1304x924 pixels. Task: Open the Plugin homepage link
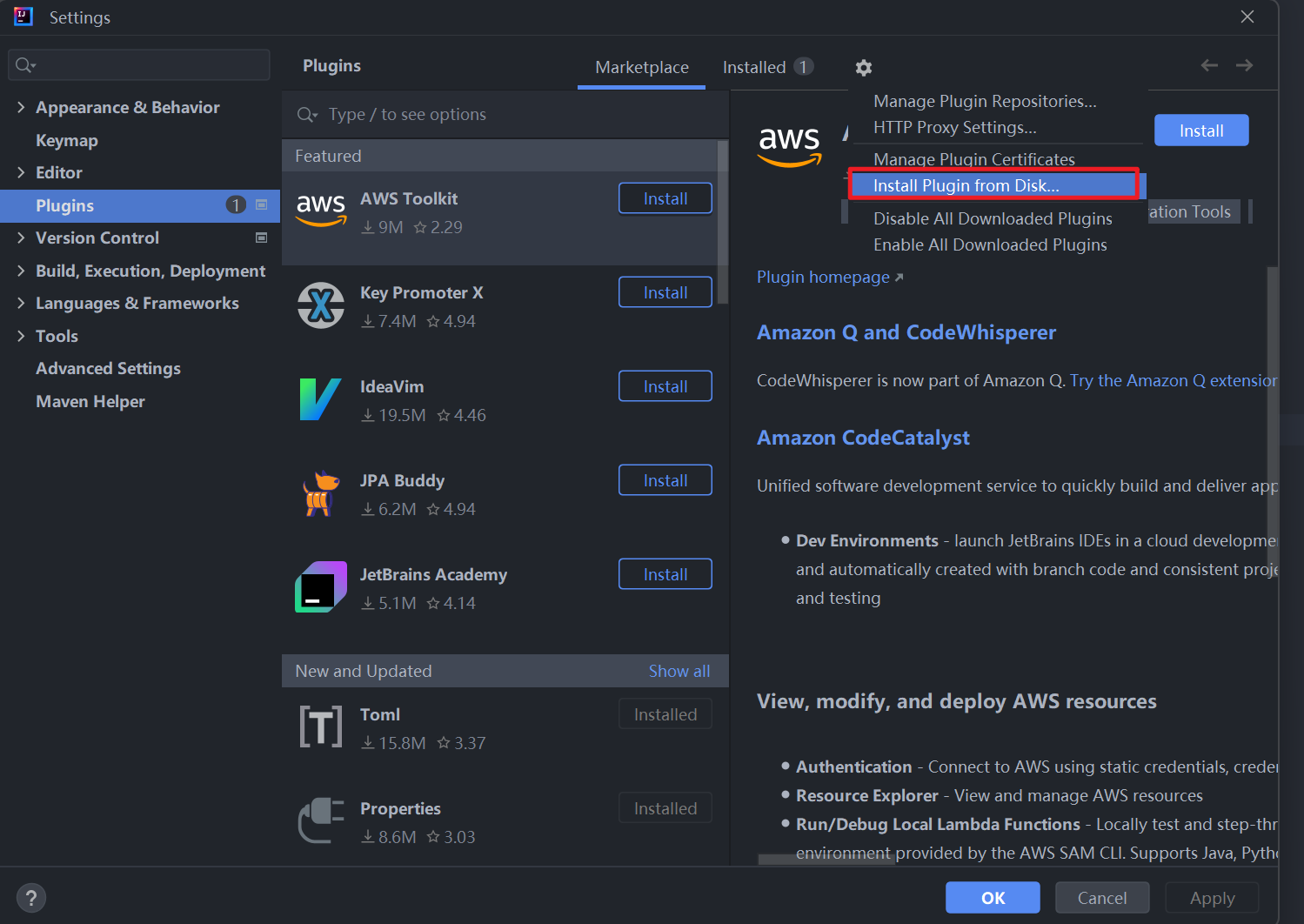click(x=830, y=277)
